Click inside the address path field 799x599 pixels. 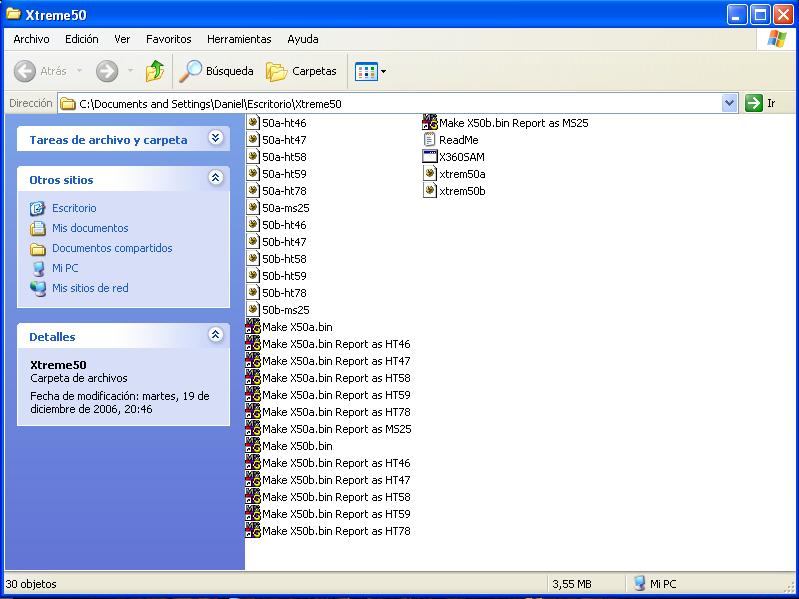[400, 103]
